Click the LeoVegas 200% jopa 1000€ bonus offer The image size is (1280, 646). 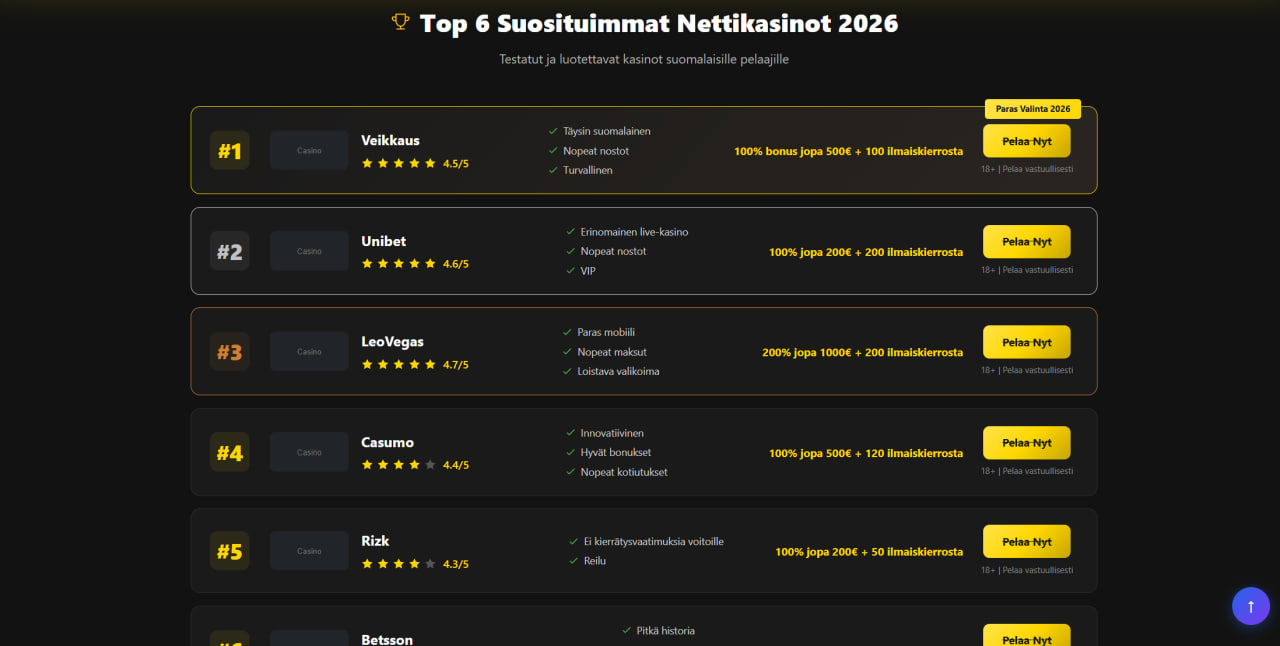862,352
